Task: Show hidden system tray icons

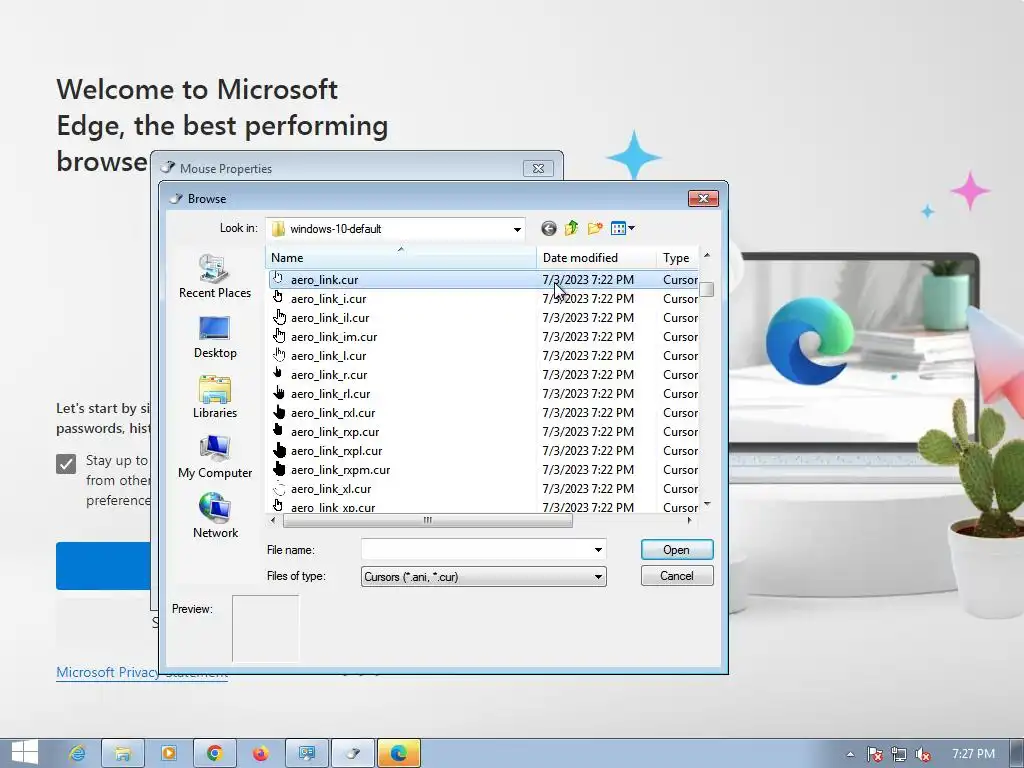Action: (x=850, y=754)
